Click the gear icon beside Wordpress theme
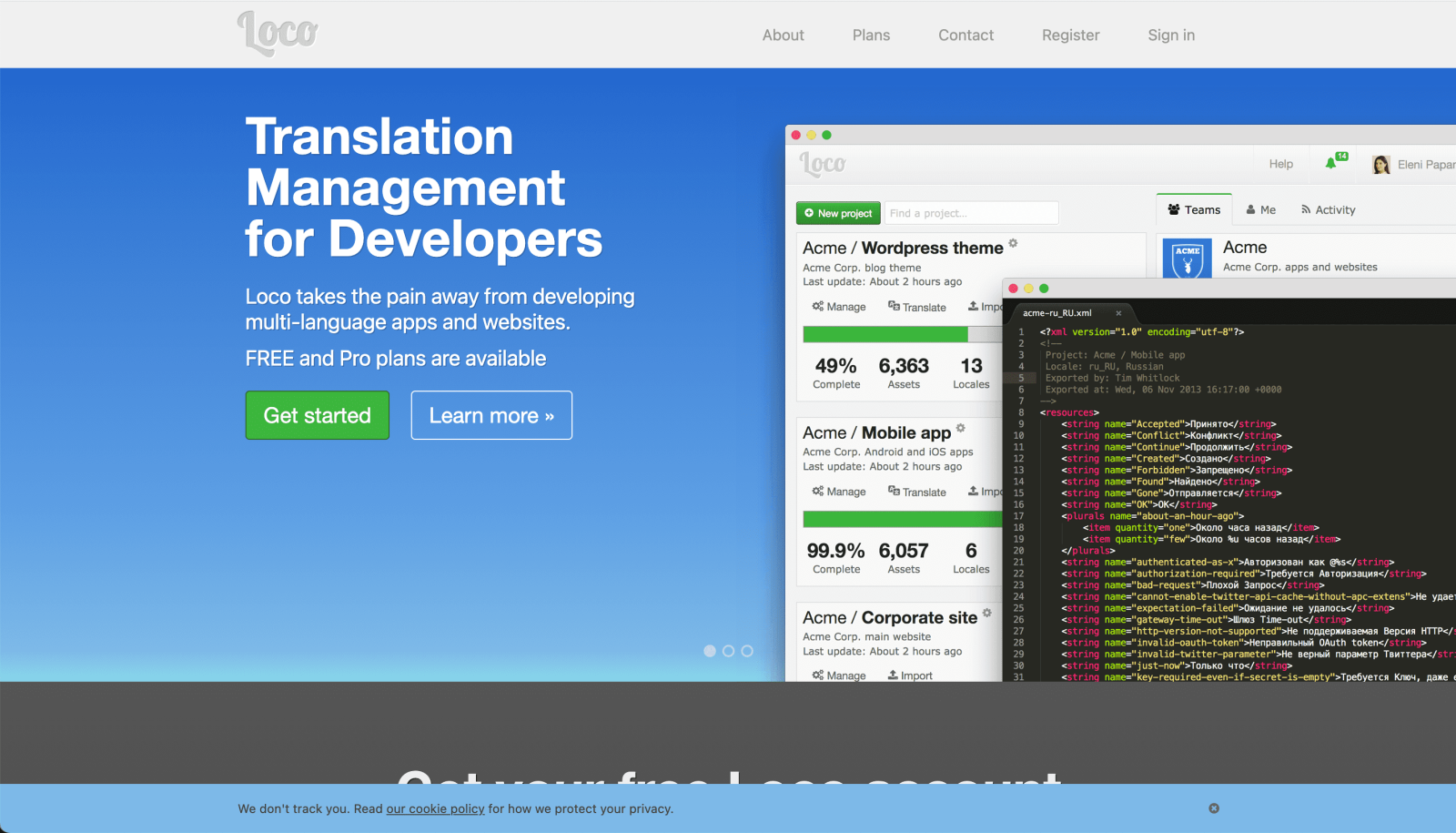The width and height of the screenshot is (1456, 833). click(x=1013, y=243)
